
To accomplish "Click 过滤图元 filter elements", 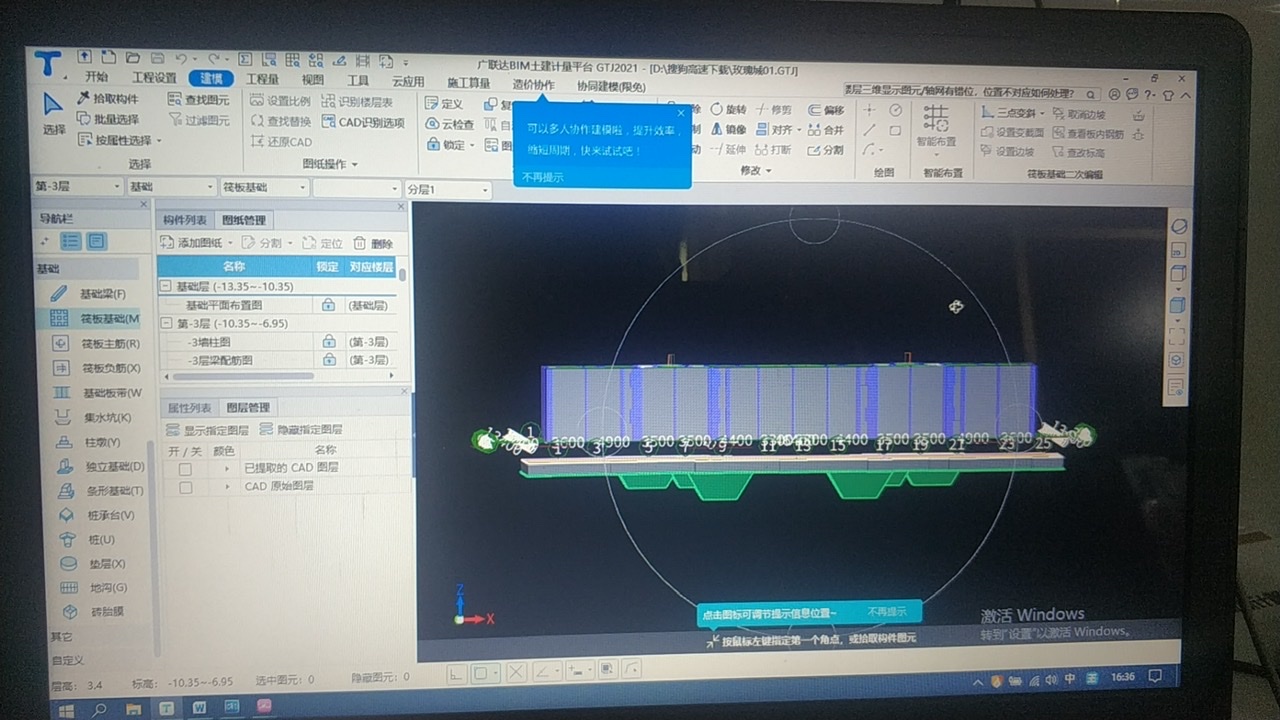I will pos(198,120).
